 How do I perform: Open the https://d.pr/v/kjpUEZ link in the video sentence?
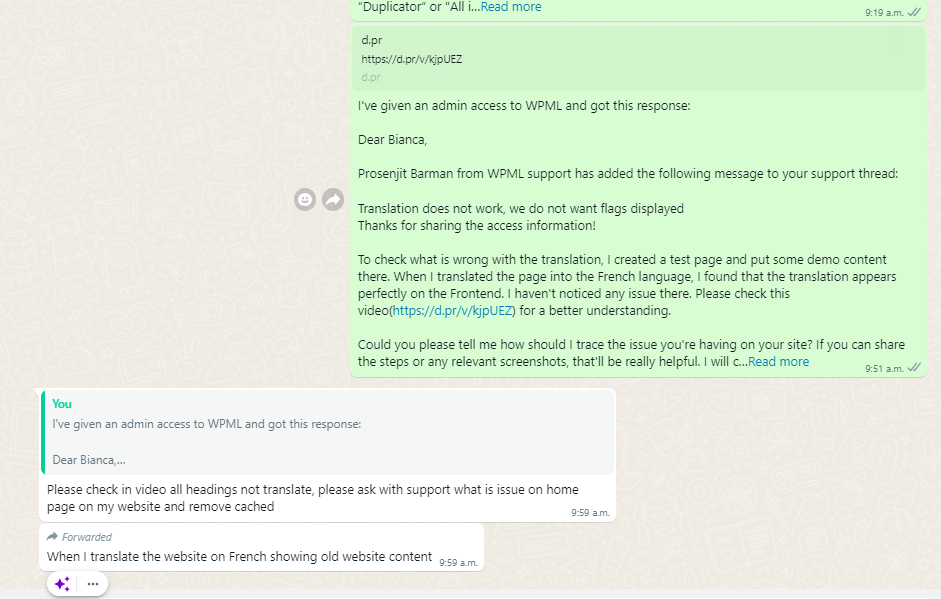452,310
